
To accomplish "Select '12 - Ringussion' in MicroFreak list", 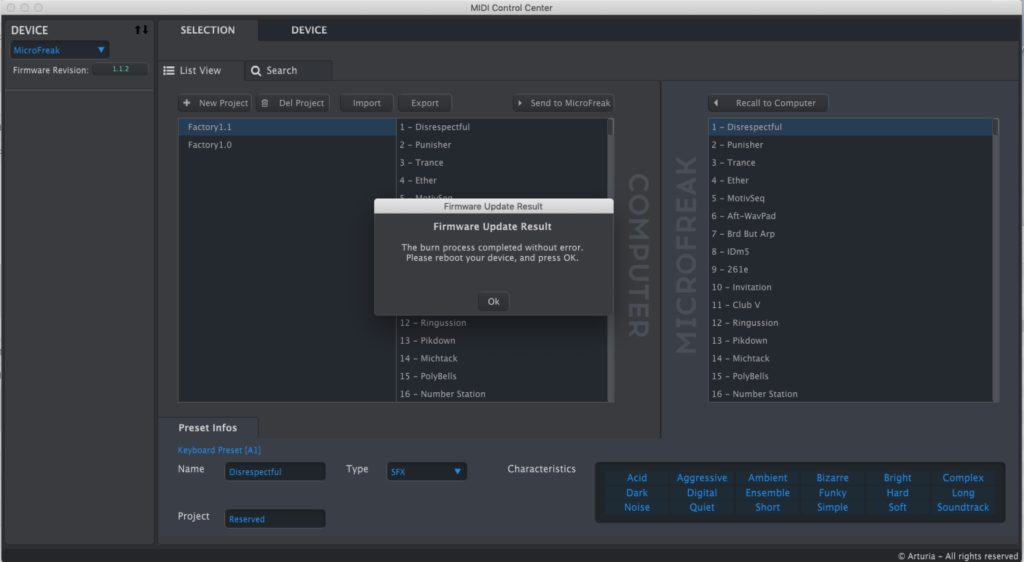I will [850, 322].
